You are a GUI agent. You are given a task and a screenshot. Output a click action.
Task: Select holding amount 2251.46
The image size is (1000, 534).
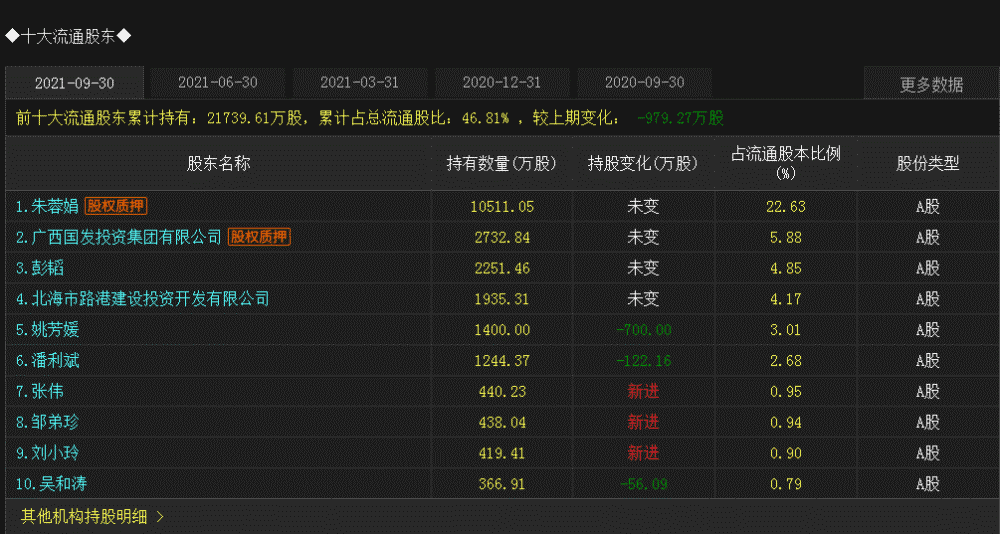pos(502,268)
